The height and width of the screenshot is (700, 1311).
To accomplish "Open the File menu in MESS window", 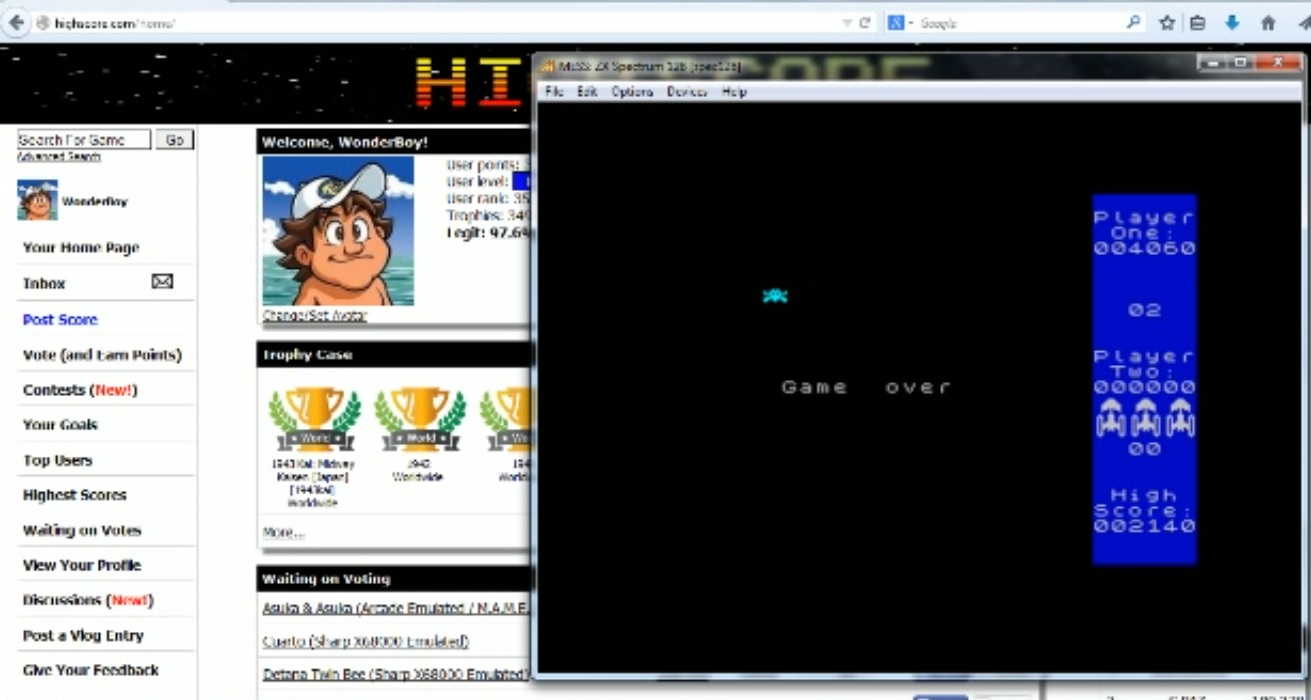I will coord(554,91).
